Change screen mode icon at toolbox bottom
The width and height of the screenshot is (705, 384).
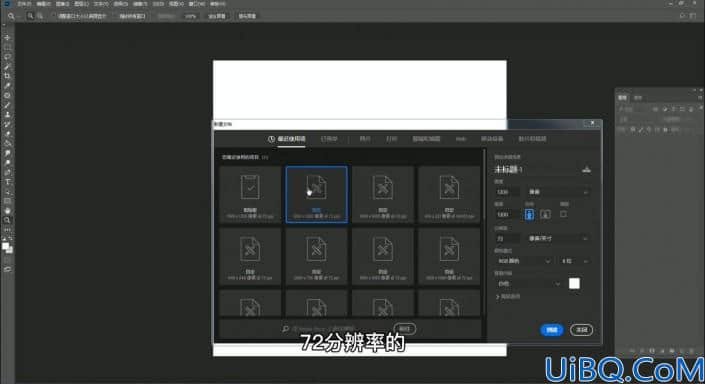(7, 269)
